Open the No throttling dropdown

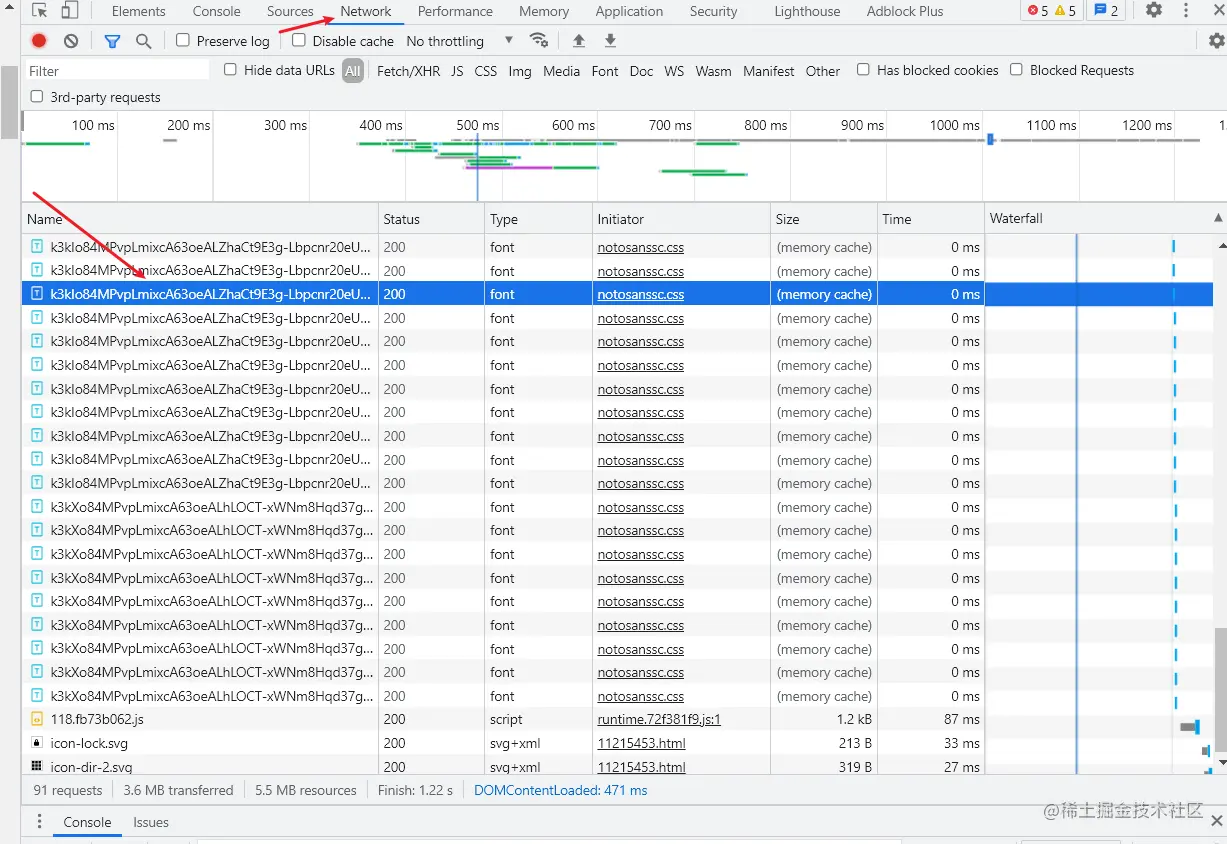(x=459, y=41)
